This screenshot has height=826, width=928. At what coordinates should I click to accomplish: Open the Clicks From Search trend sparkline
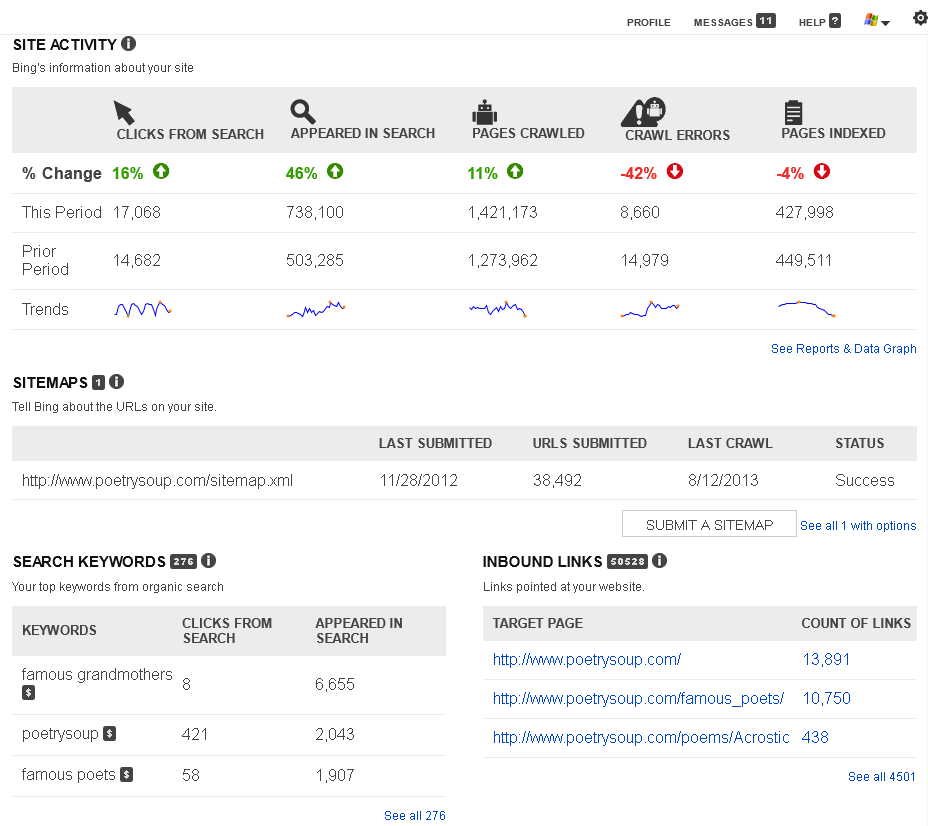pos(143,309)
